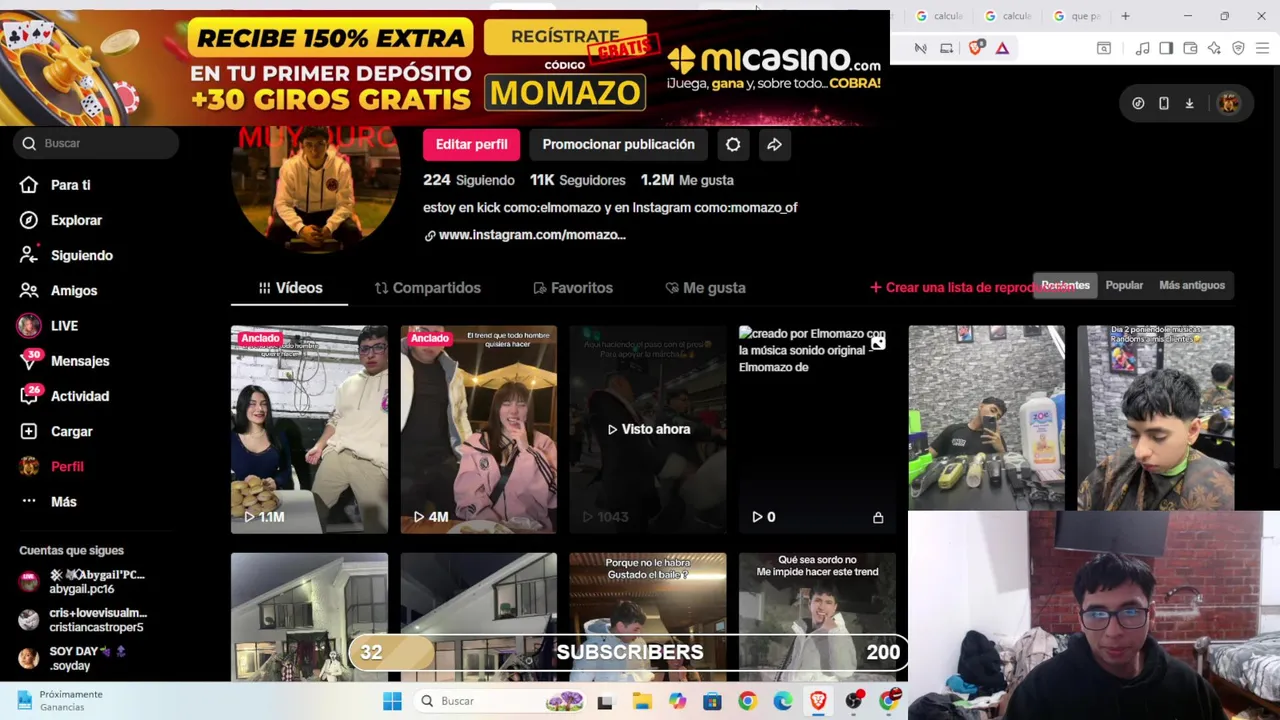Sort videos by Popular
1280x720 pixels.
click(1124, 285)
